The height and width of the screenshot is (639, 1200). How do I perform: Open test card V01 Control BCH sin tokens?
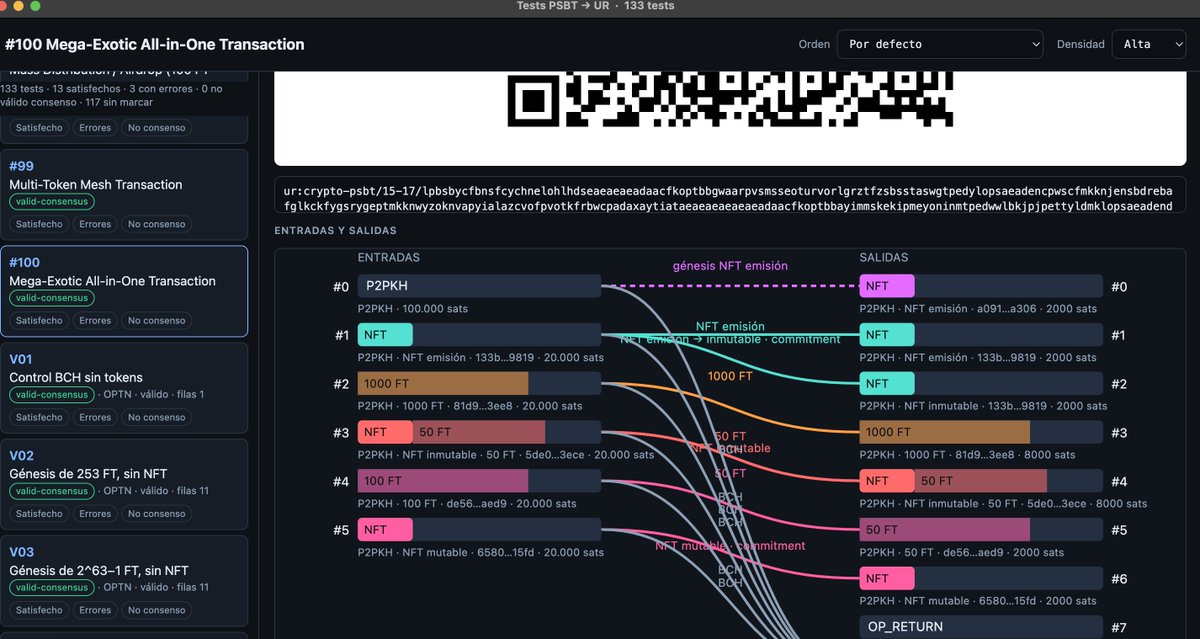[124, 387]
